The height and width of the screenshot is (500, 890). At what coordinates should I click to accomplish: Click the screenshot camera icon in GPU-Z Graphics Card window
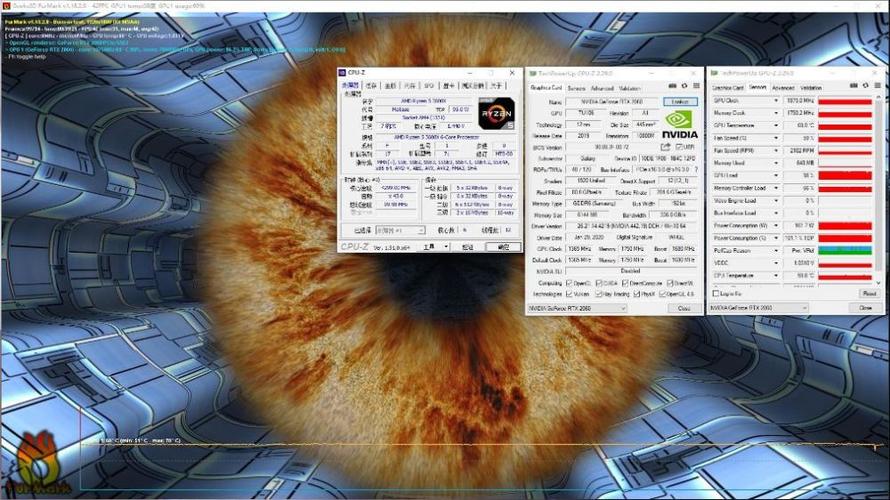(672, 86)
